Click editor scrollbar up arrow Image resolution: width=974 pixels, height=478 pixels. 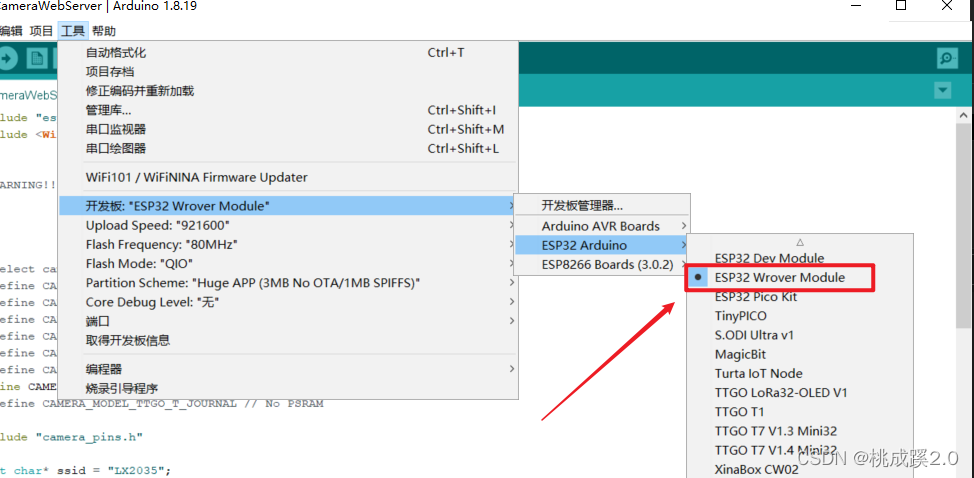click(964, 115)
